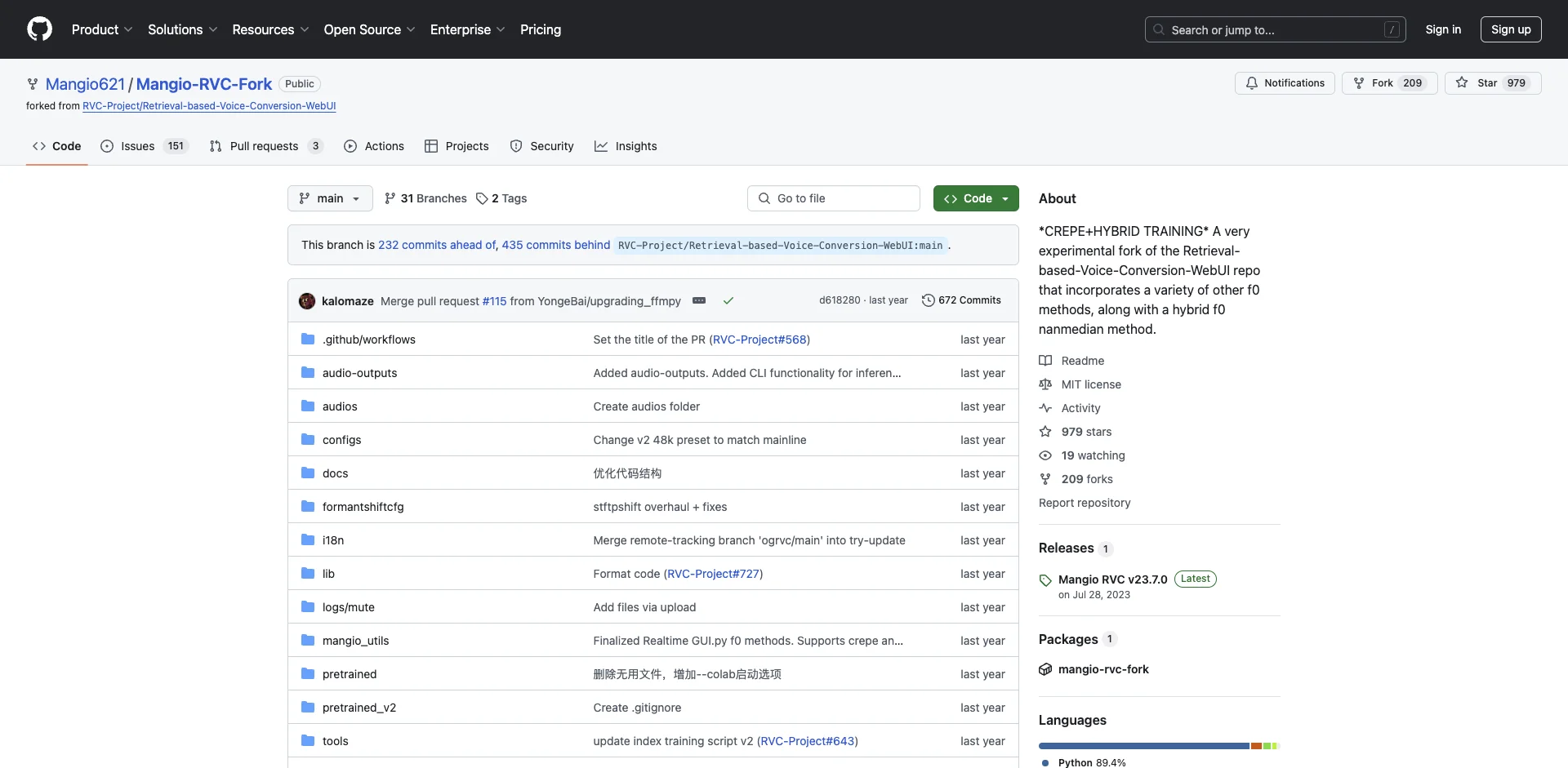Image resolution: width=1568 pixels, height=768 pixels.
Task: Click the folder icon beside configs
Action: pyautogui.click(x=308, y=440)
